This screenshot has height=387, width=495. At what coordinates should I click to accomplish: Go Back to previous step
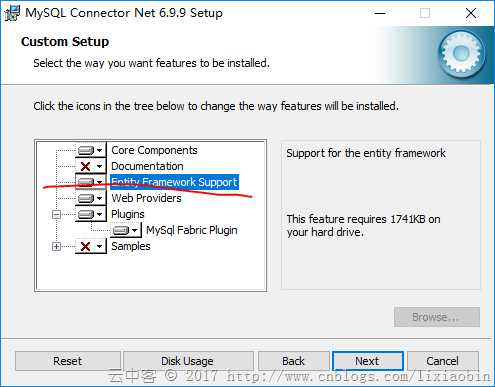coord(293,361)
